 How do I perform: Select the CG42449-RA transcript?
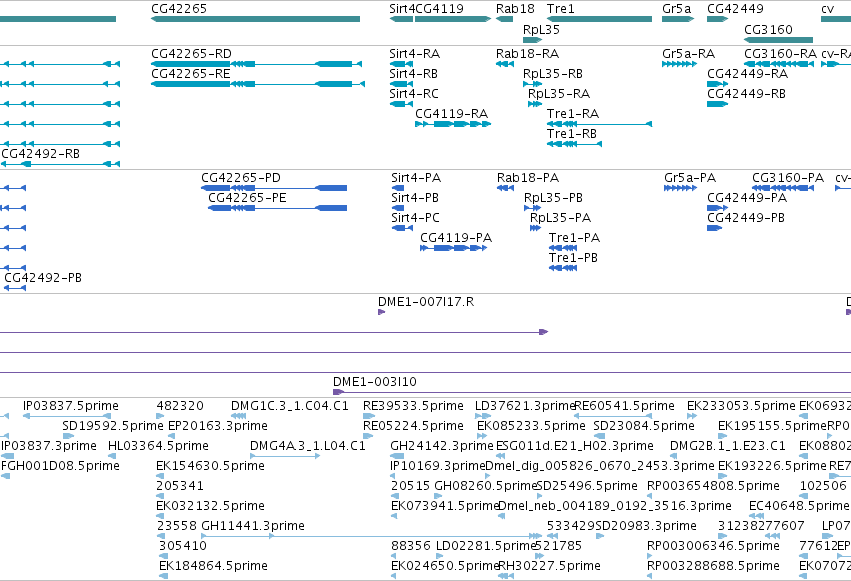click(717, 84)
